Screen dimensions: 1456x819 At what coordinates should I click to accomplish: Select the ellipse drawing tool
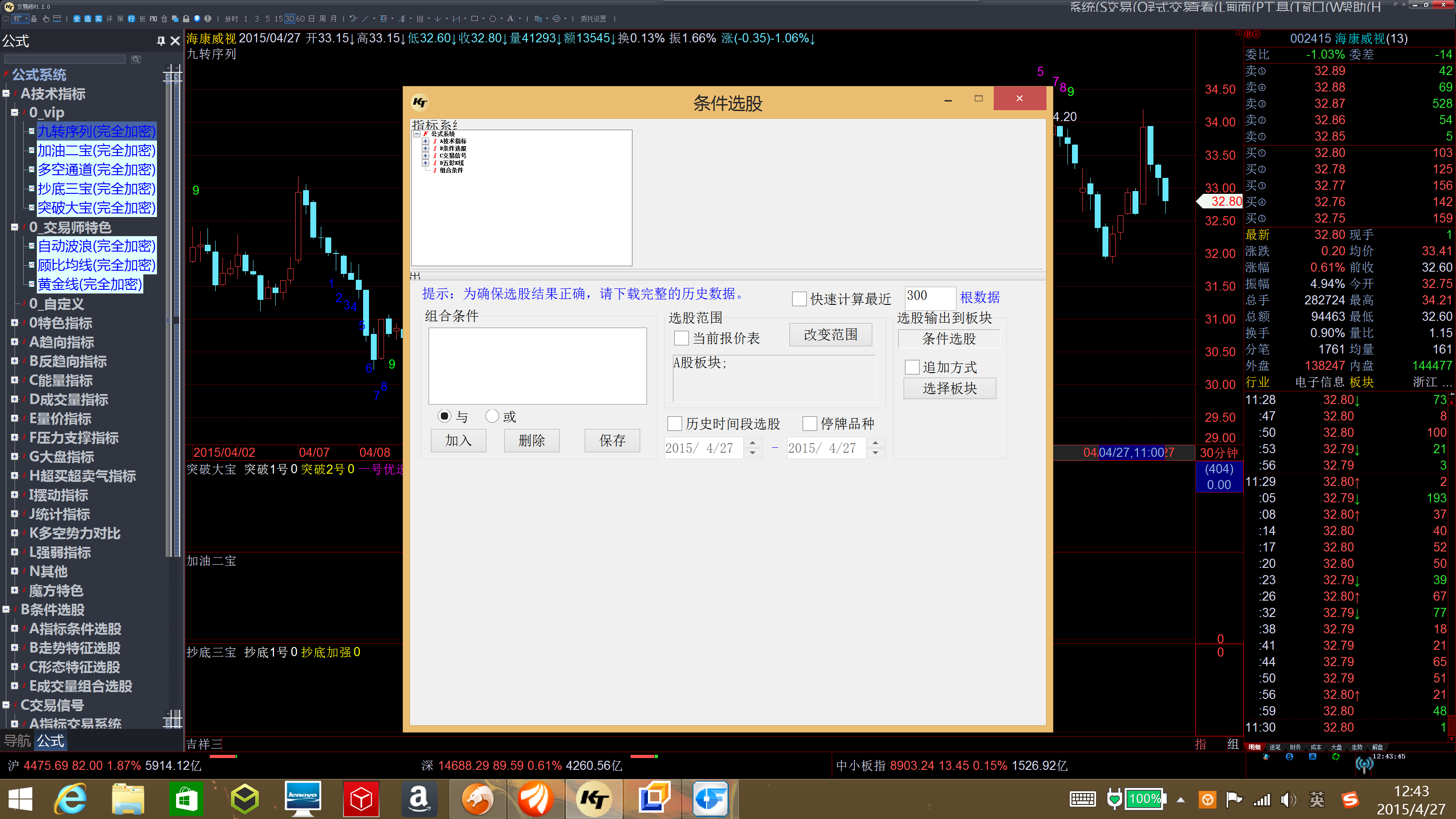493,19
